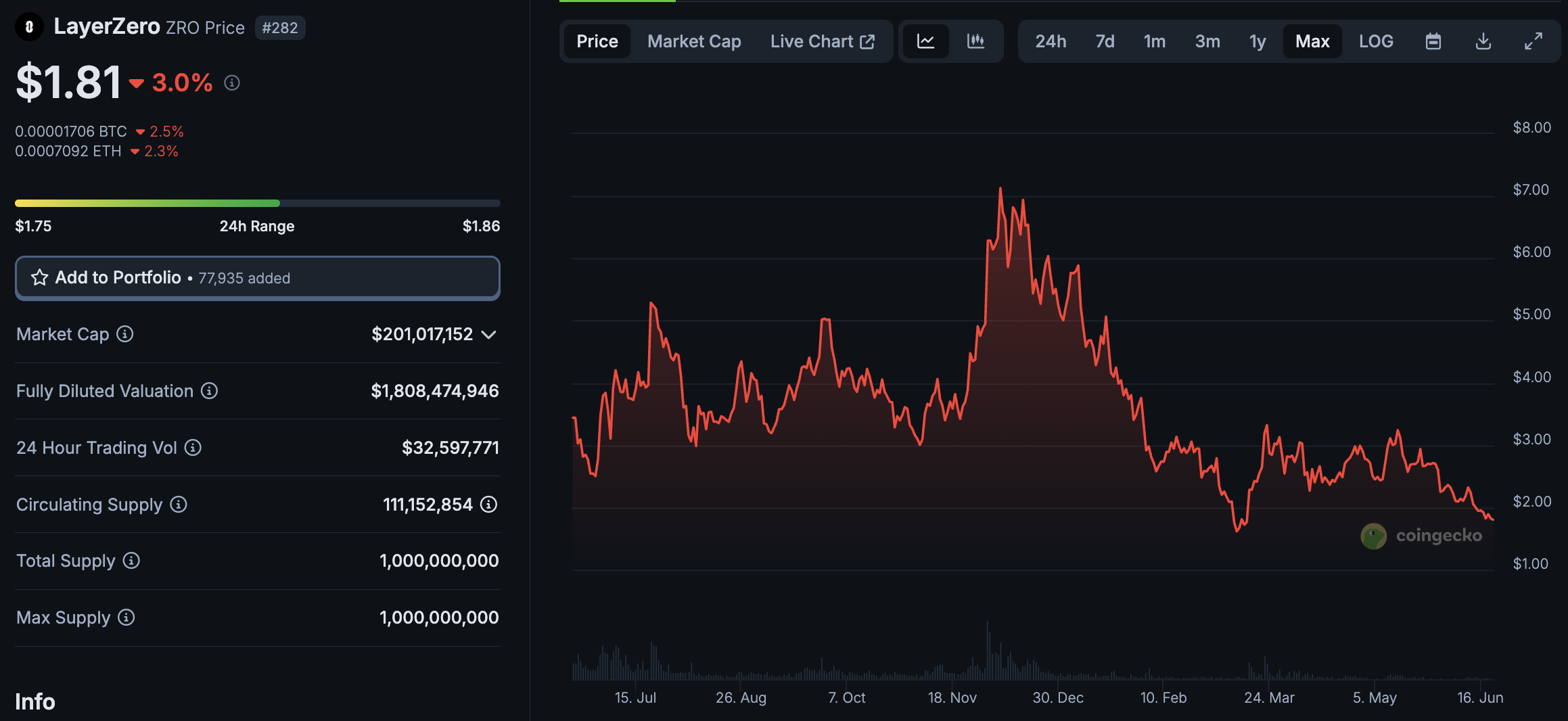Toggle LOG scale on the chart
This screenshot has height=721, width=1568.
[1376, 41]
